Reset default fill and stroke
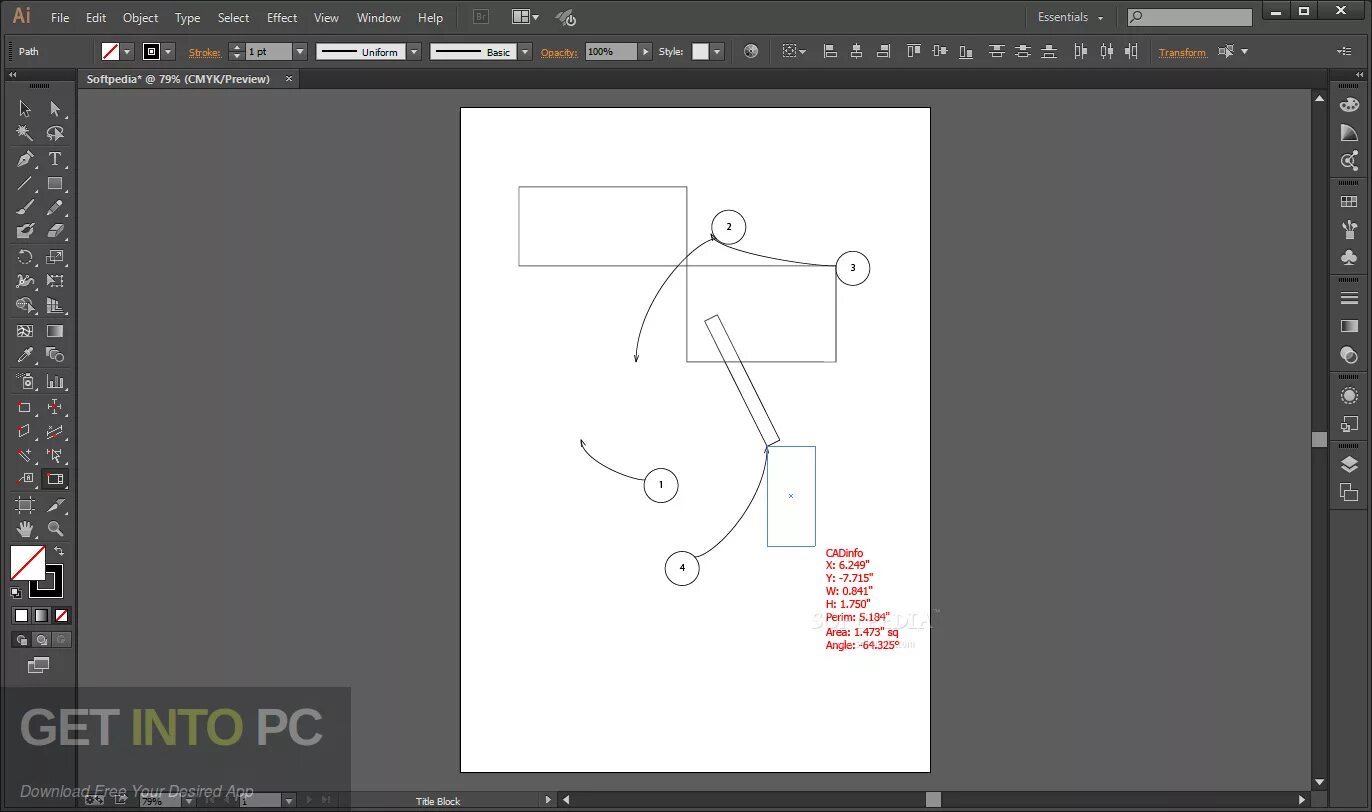This screenshot has height=812, width=1372. [x=15, y=593]
